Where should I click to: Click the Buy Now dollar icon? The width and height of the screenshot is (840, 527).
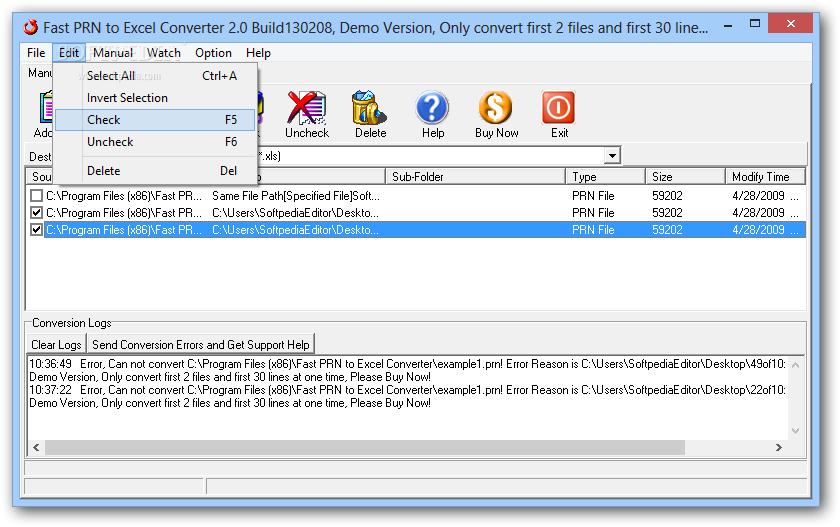coord(496,108)
